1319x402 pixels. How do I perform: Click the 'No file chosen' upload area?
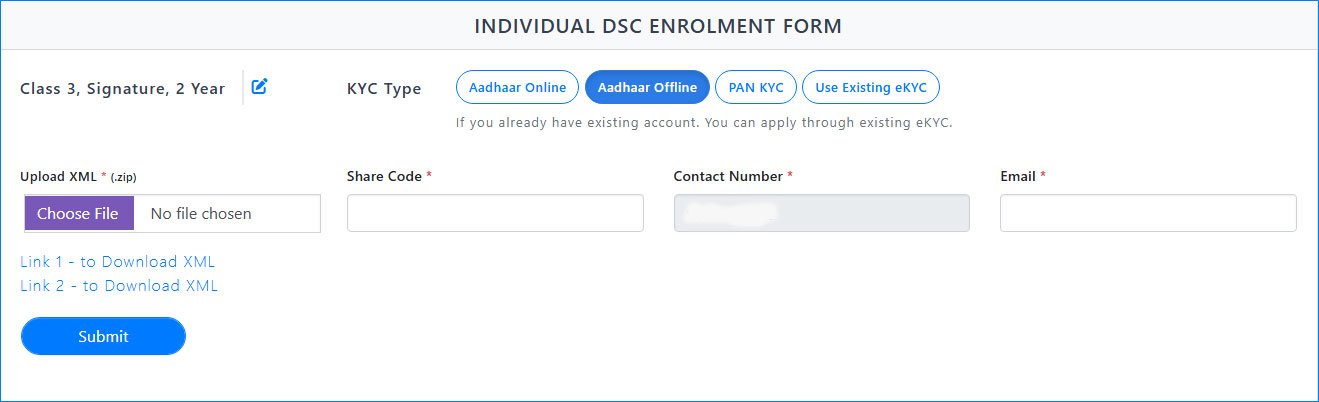coord(226,213)
